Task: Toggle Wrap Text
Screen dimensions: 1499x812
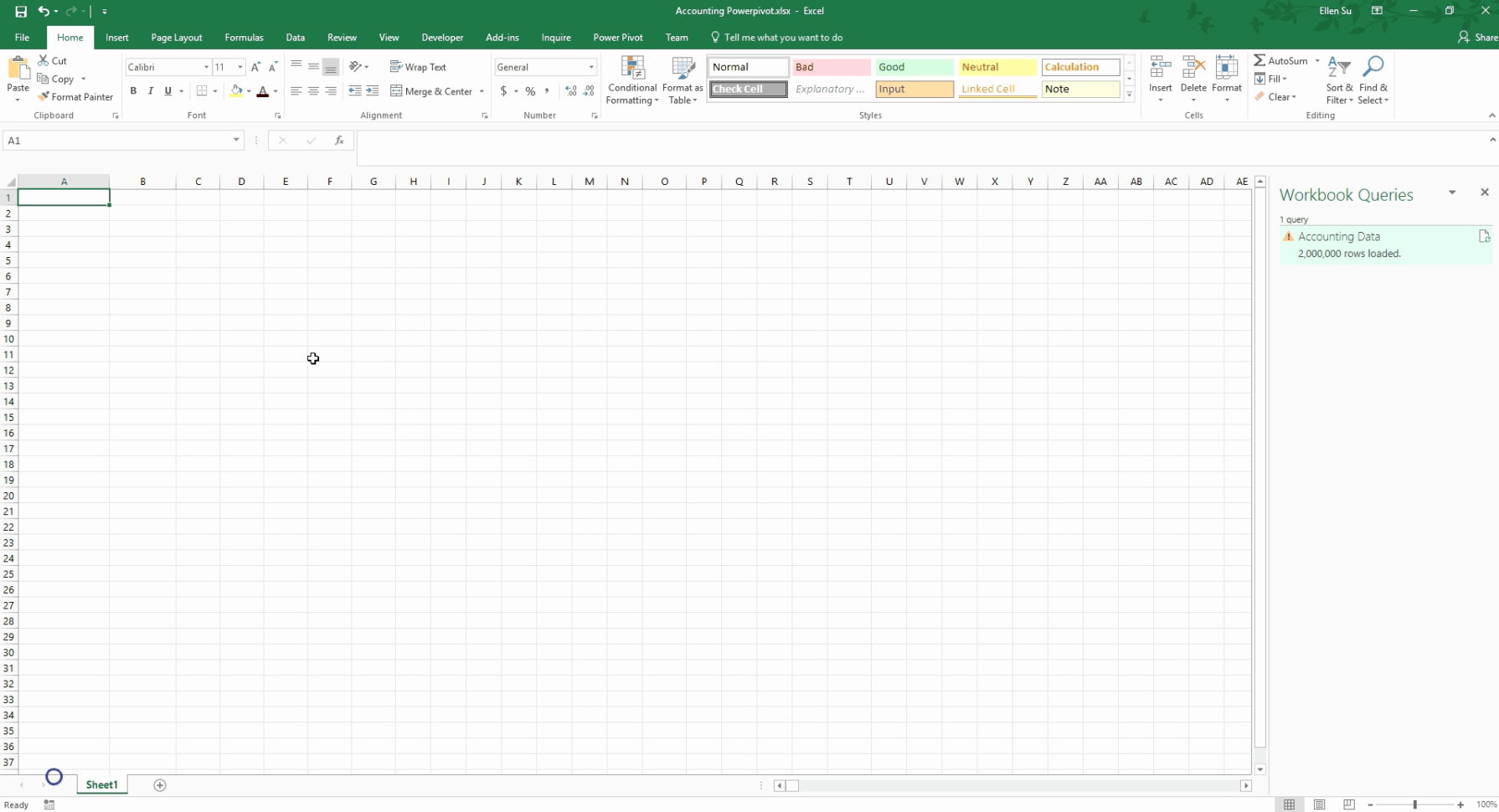Action: pyautogui.click(x=418, y=67)
